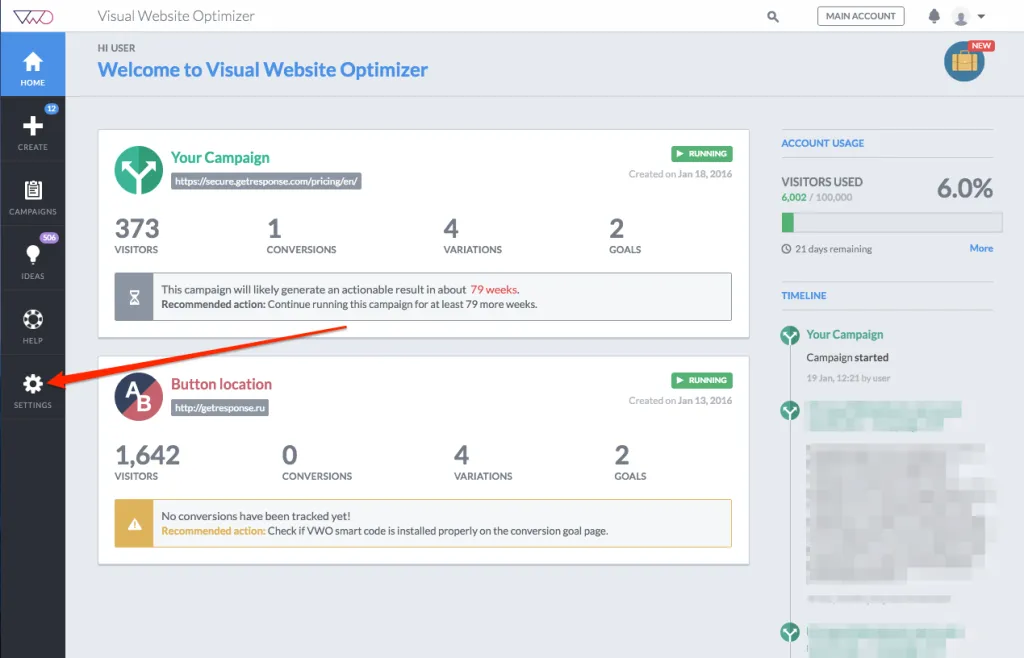
Task: Click the http://getresponse.ru URL tag
Action: tap(220, 408)
